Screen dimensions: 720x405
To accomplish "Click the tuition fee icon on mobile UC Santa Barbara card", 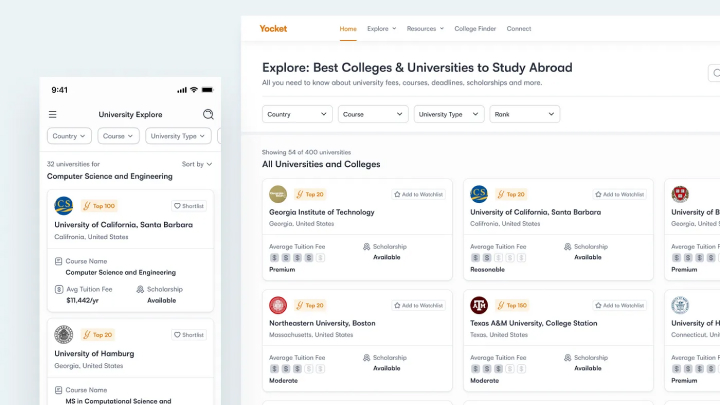I will pyautogui.click(x=59, y=289).
